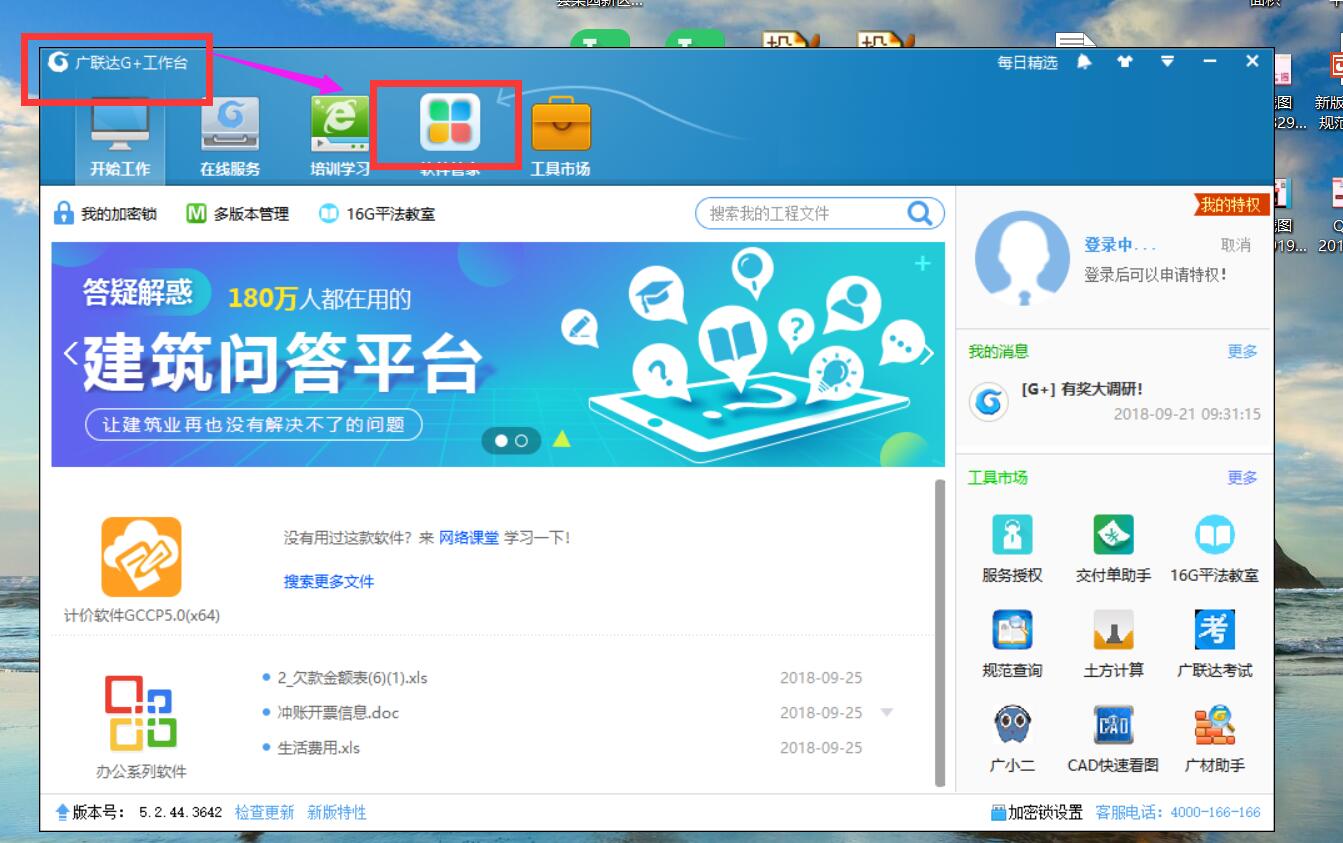The image size is (1343, 843).
Task: Open the skin (shirt) icon
Action: pyautogui.click(x=1125, y=62)
